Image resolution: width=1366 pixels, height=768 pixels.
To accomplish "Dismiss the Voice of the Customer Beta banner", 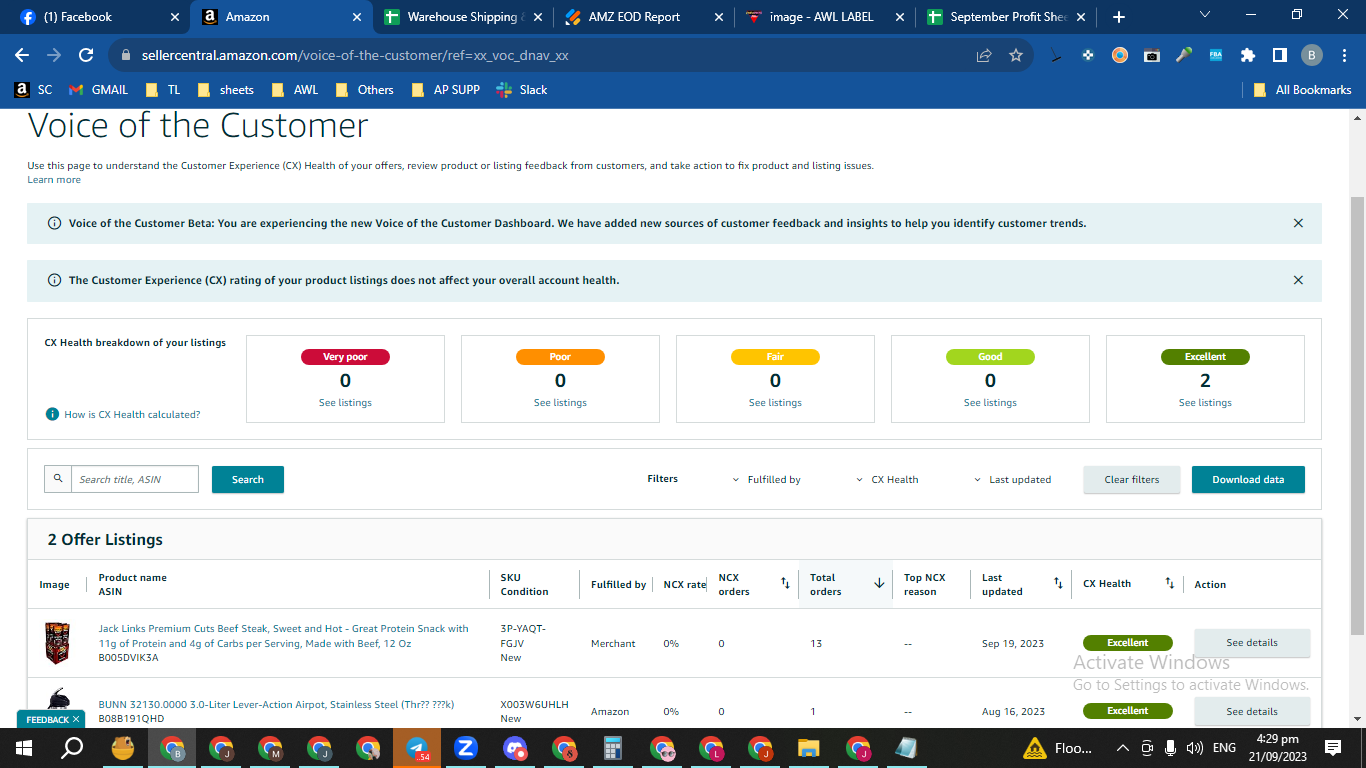I will point(1298,223).
